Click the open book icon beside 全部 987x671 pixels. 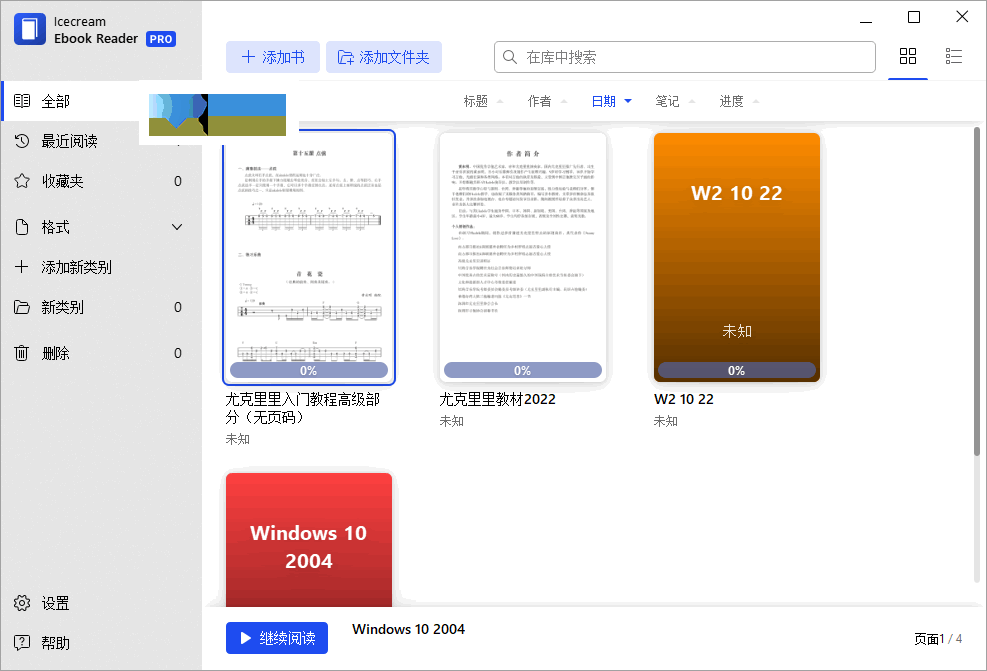pos(22,101)
